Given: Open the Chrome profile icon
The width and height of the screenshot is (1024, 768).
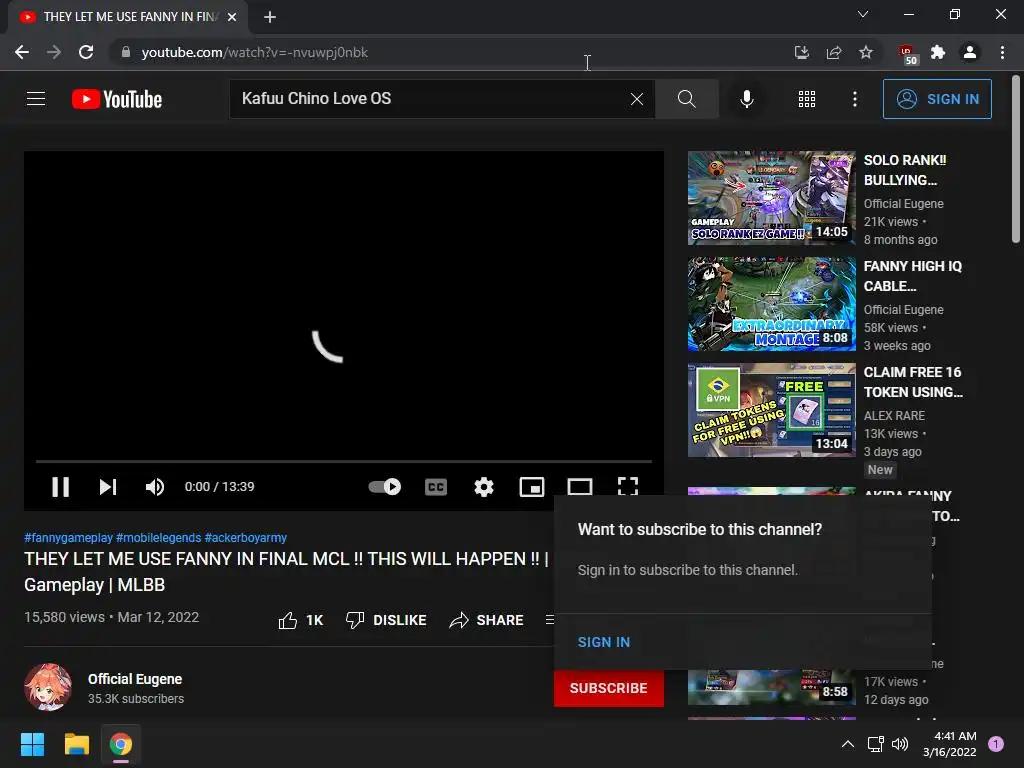Looking at the screenshot, I should (970, 52).
